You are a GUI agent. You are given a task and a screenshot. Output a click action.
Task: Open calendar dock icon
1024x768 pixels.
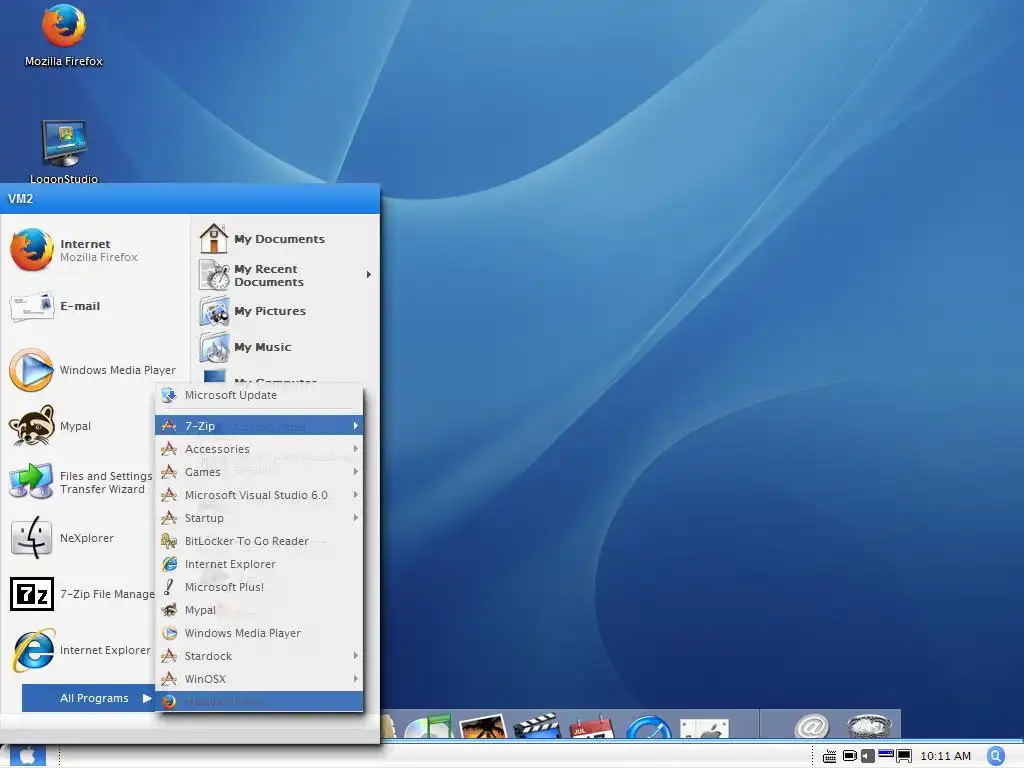(x=592, y=728)
